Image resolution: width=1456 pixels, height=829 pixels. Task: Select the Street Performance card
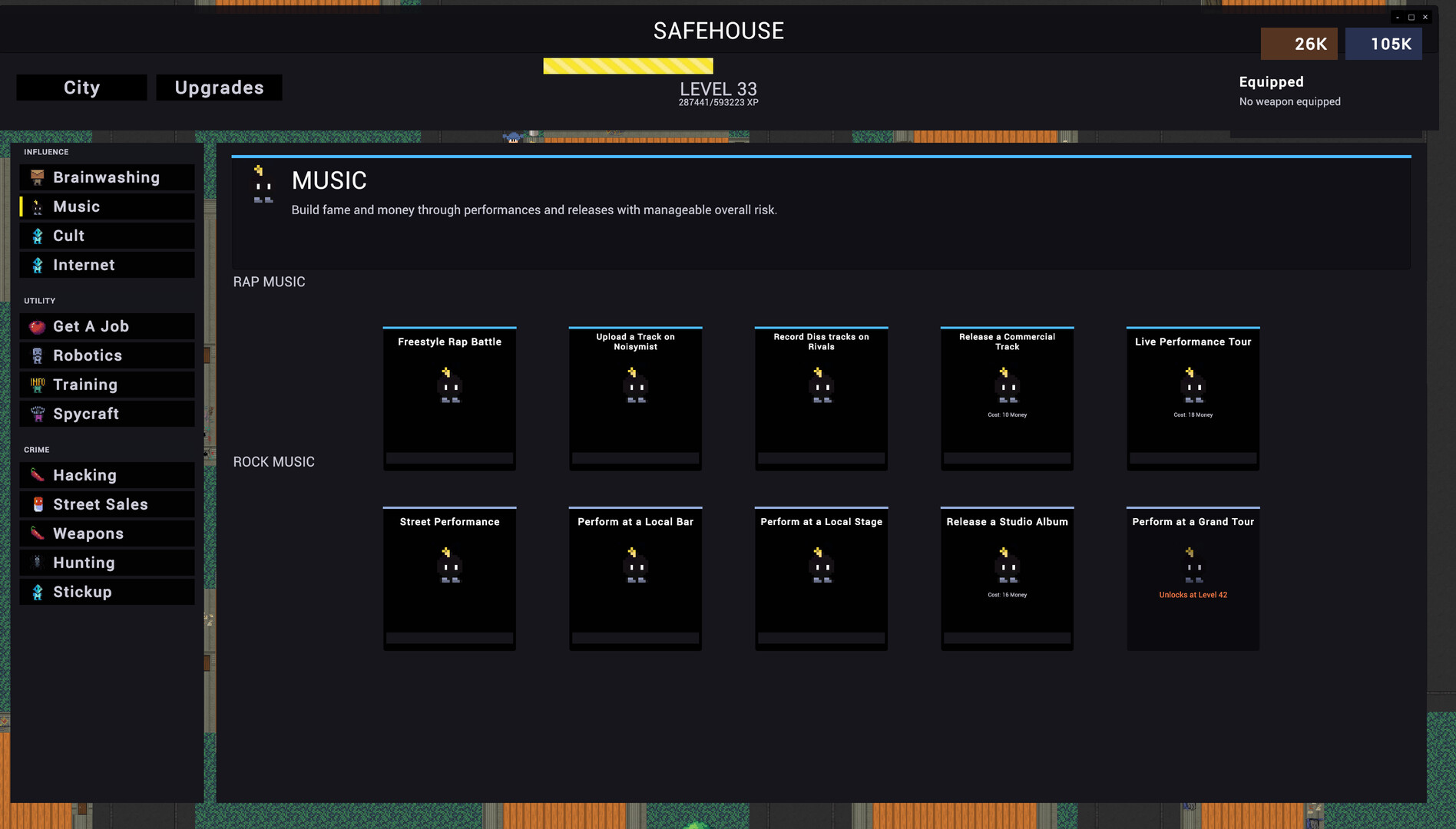pos(449,578)
